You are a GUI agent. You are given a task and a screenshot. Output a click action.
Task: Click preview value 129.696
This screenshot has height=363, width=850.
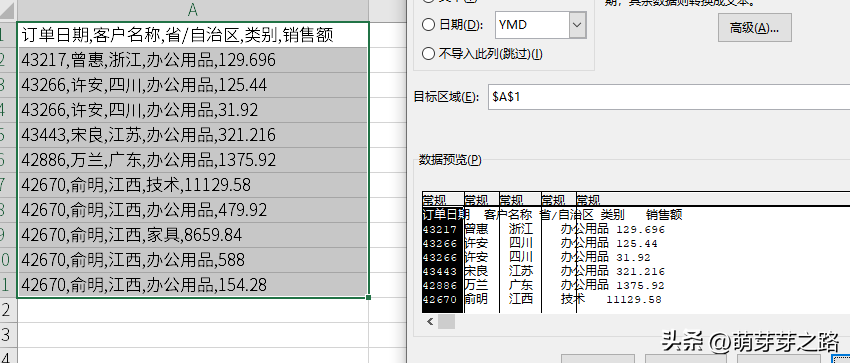click(640, 230)
